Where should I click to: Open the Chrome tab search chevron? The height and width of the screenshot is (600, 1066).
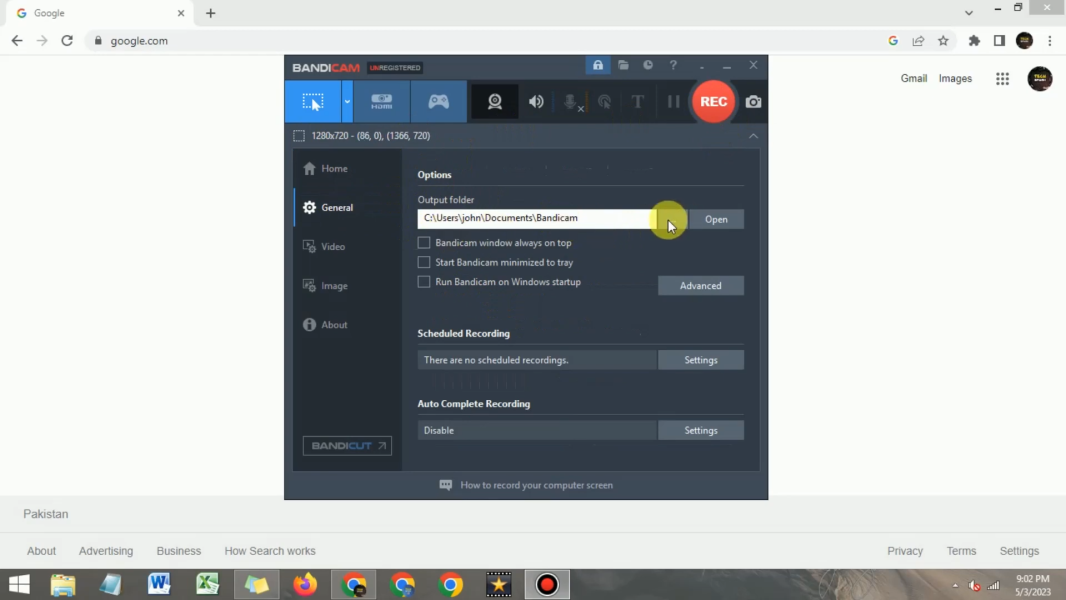969,13
